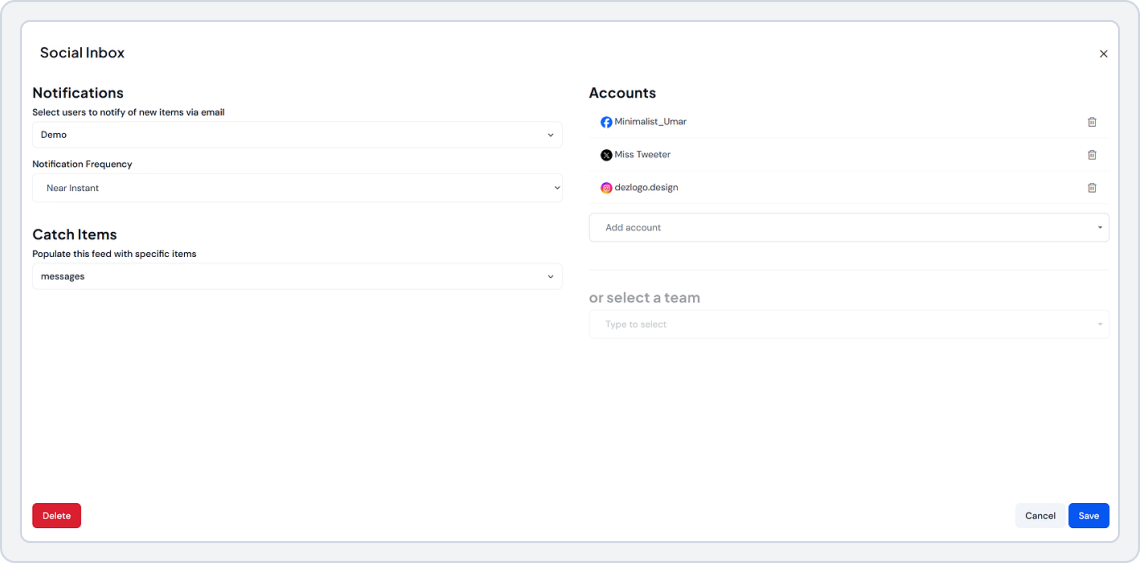Open the Demo users dropdown
Viewport: 1140px width, 563px height.
coord(297,135)
